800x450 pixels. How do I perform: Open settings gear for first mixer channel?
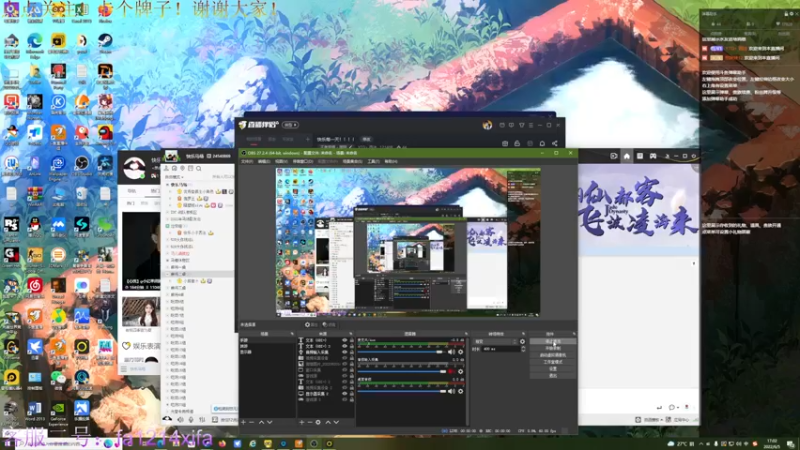460,352
